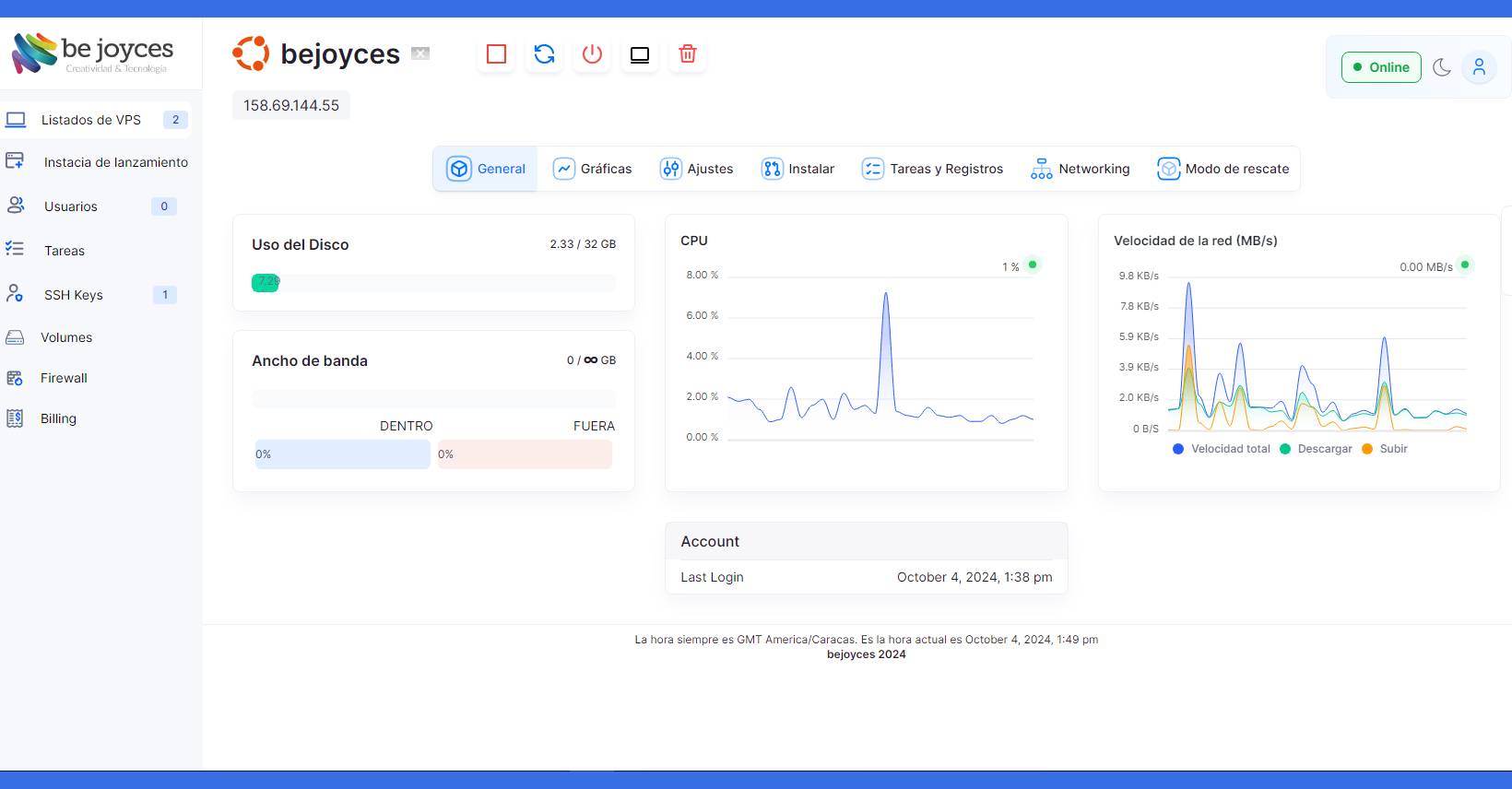
Task: Open the VNC console monitor icon
Action: pyautogui.click(x=640, y=54)
